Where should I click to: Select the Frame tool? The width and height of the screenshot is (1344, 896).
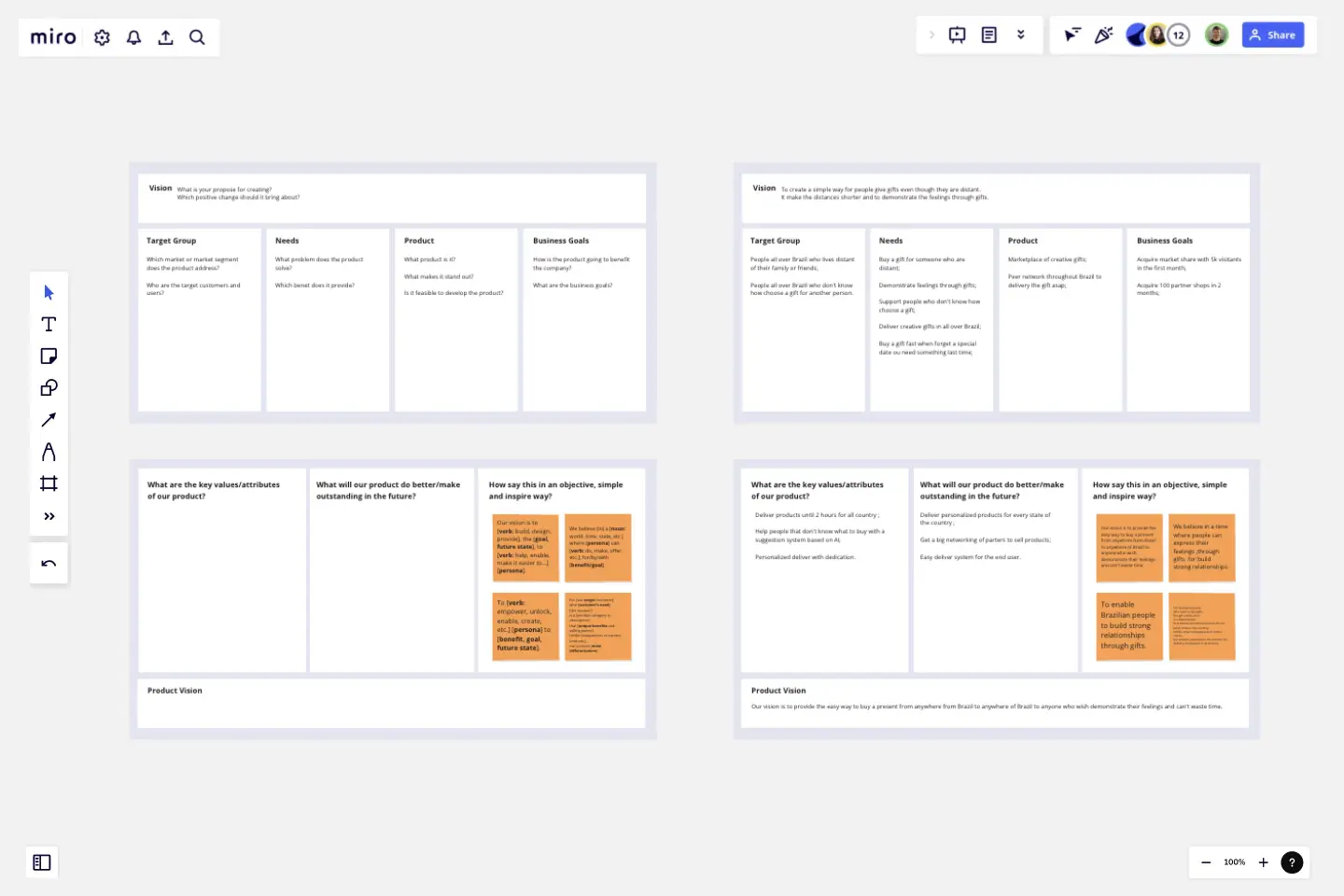[x=49, y=483]
